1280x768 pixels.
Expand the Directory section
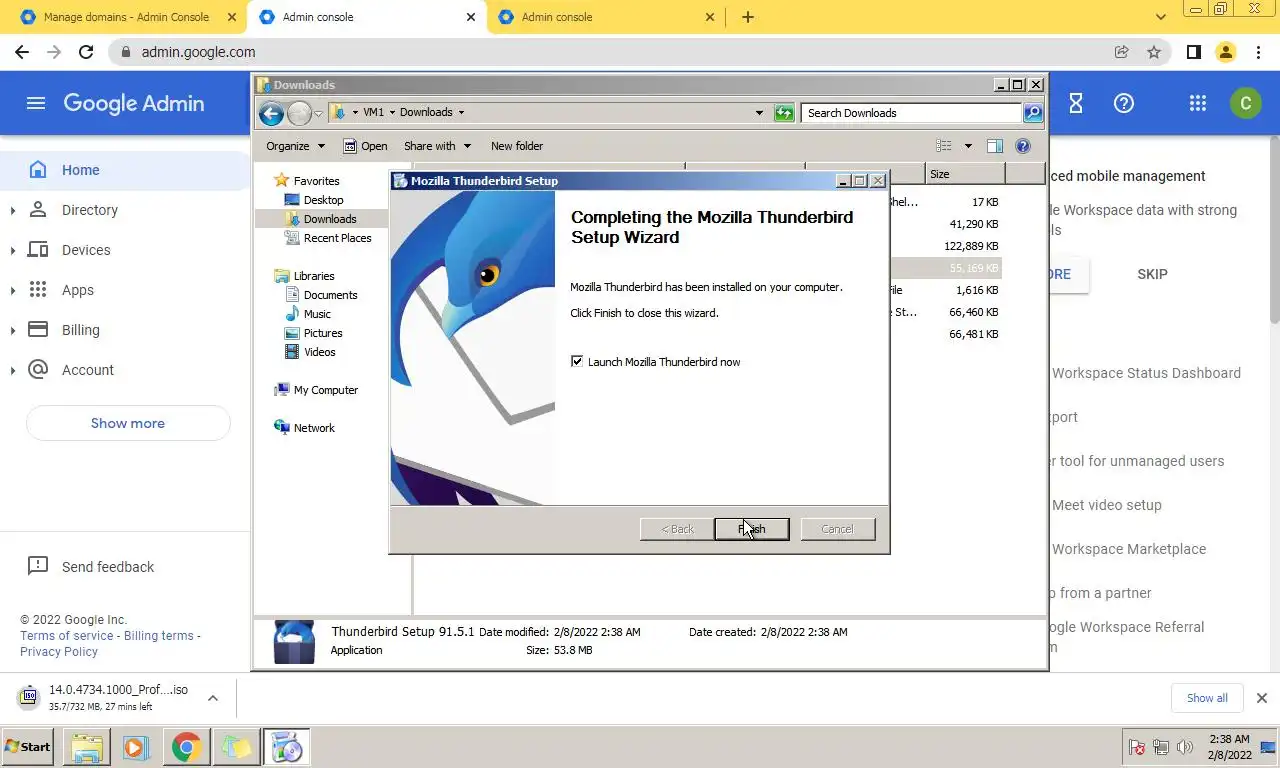click(x=13, y=210)
